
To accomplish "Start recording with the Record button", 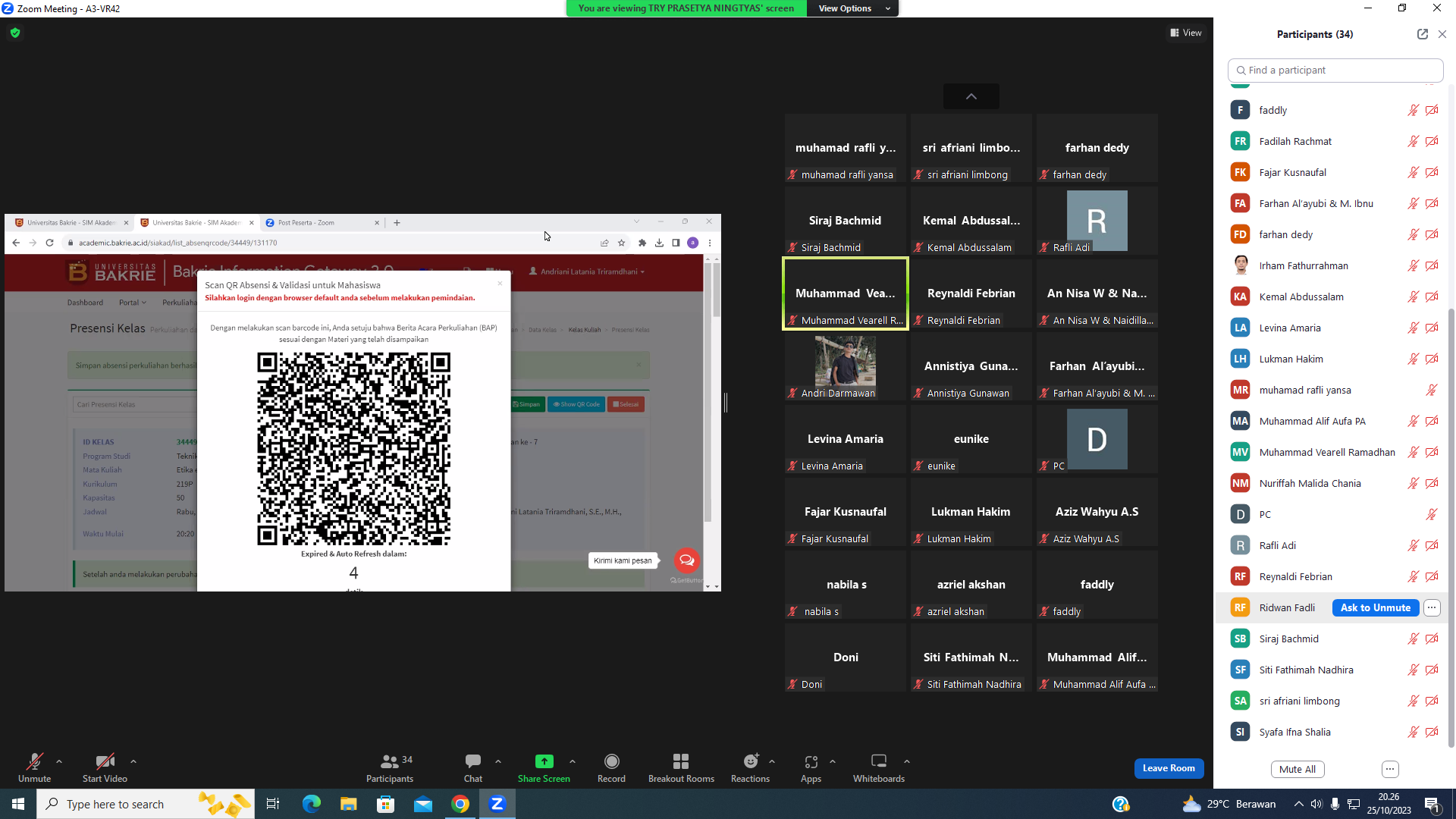I will (x=611, y=767).
